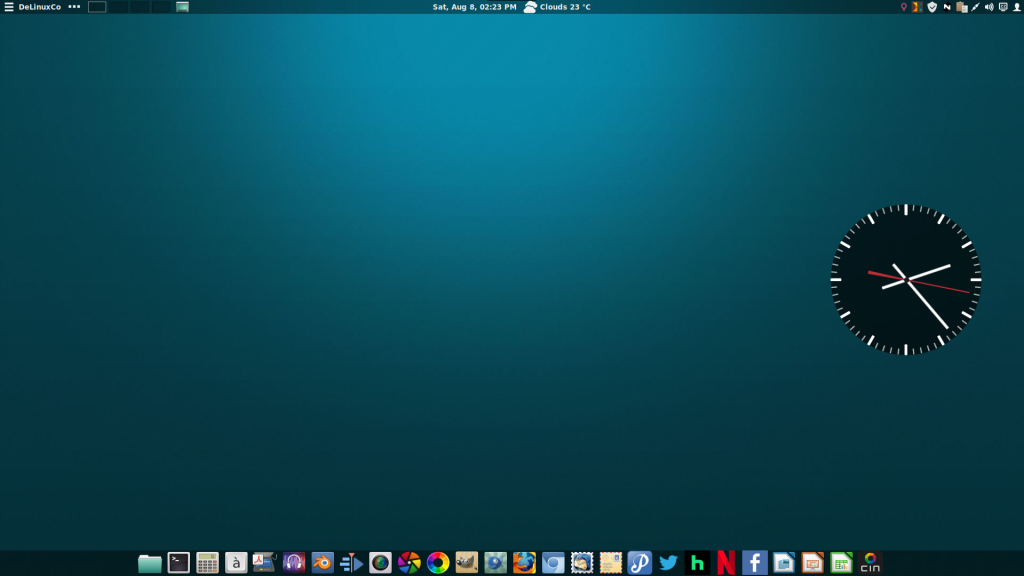Screen dimensions: 1024x576
Task: Open the volume control in system tray
Action: (989, 7)
